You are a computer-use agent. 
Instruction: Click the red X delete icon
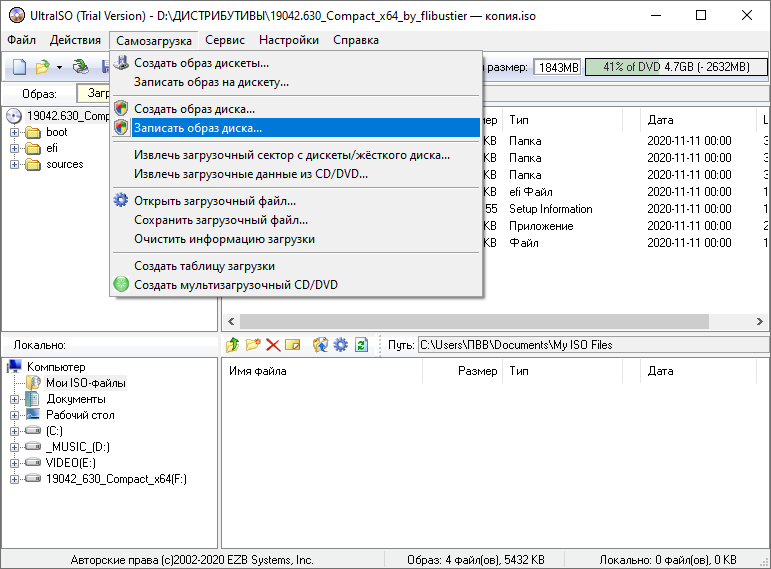[273, 345]
